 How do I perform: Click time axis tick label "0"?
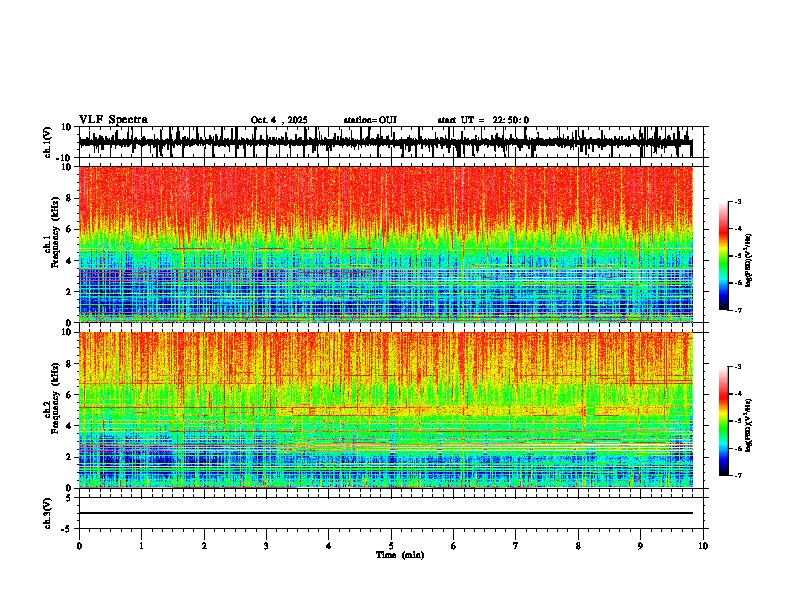pos(79,546)
